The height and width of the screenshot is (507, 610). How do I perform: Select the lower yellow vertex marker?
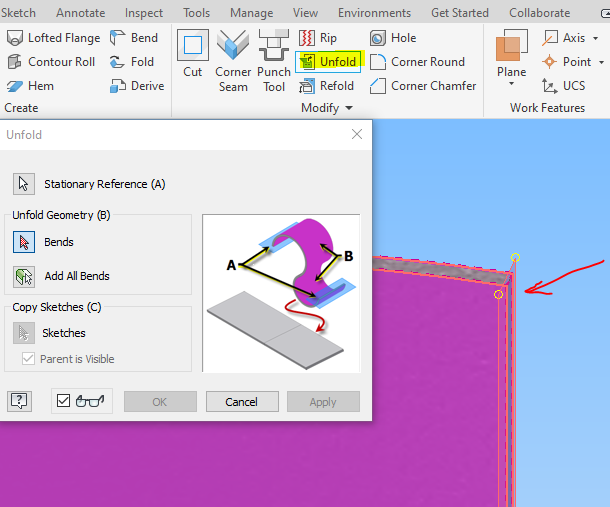tap(498, 295)
